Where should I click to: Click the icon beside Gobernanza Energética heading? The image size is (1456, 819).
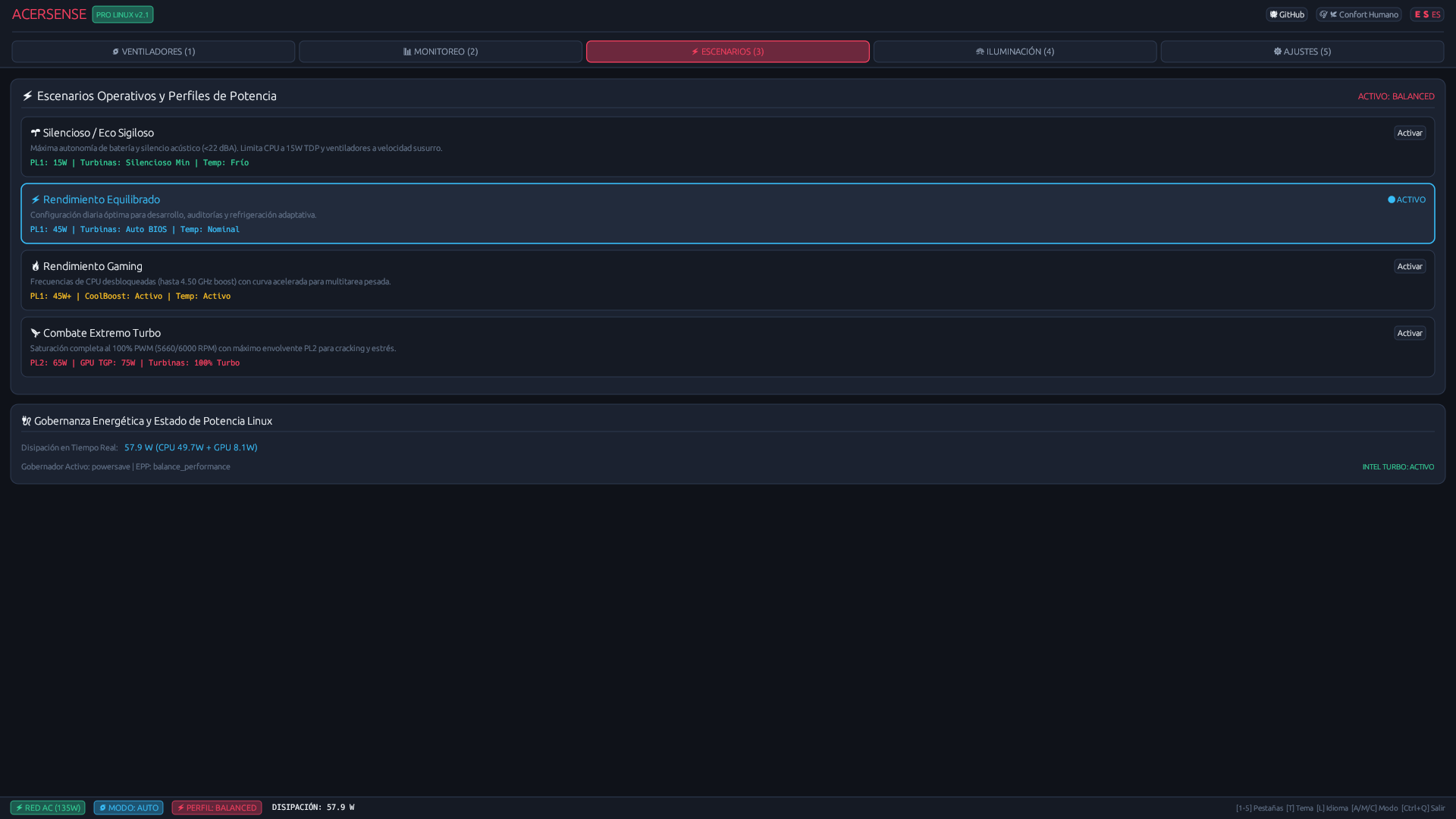(27, 421)
